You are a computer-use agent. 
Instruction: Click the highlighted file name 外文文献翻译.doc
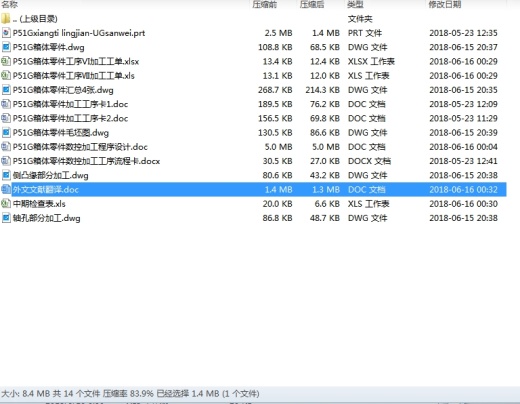point(46,190)
